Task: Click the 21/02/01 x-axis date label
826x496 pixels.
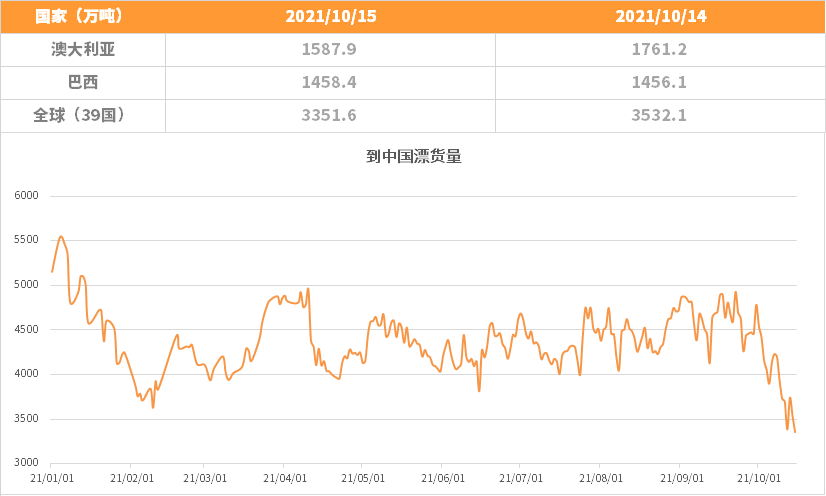Action: (x=132, y=479)
